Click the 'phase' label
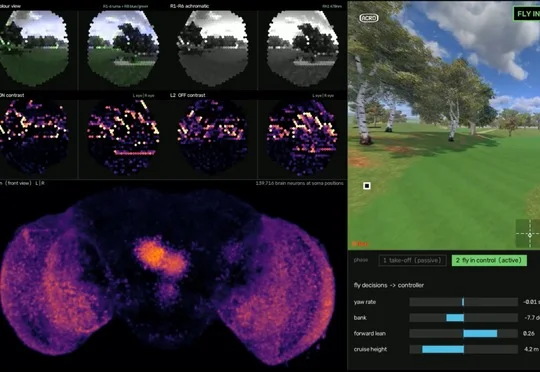 point(361,260)
